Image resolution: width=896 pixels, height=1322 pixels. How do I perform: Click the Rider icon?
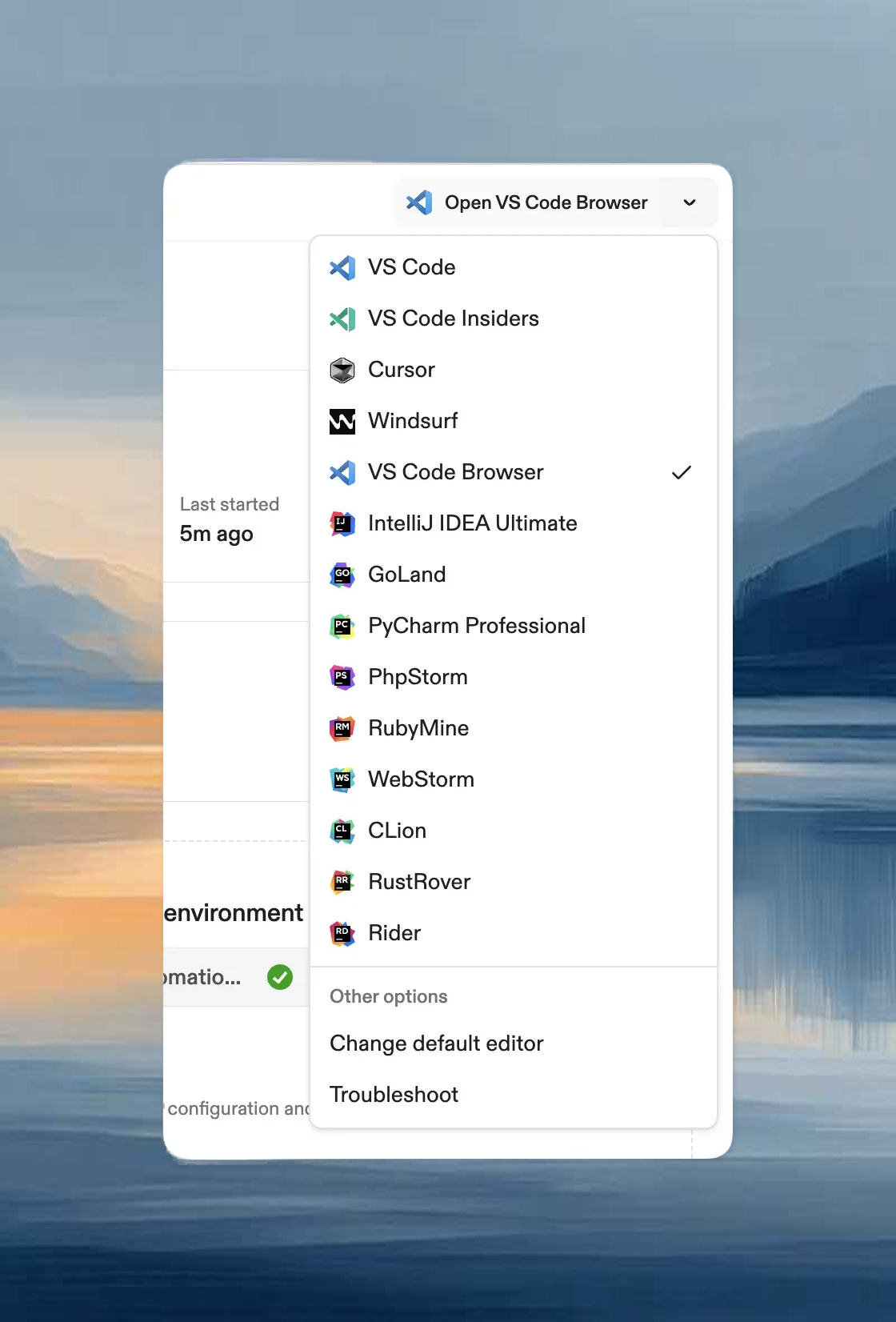[342, 933]
